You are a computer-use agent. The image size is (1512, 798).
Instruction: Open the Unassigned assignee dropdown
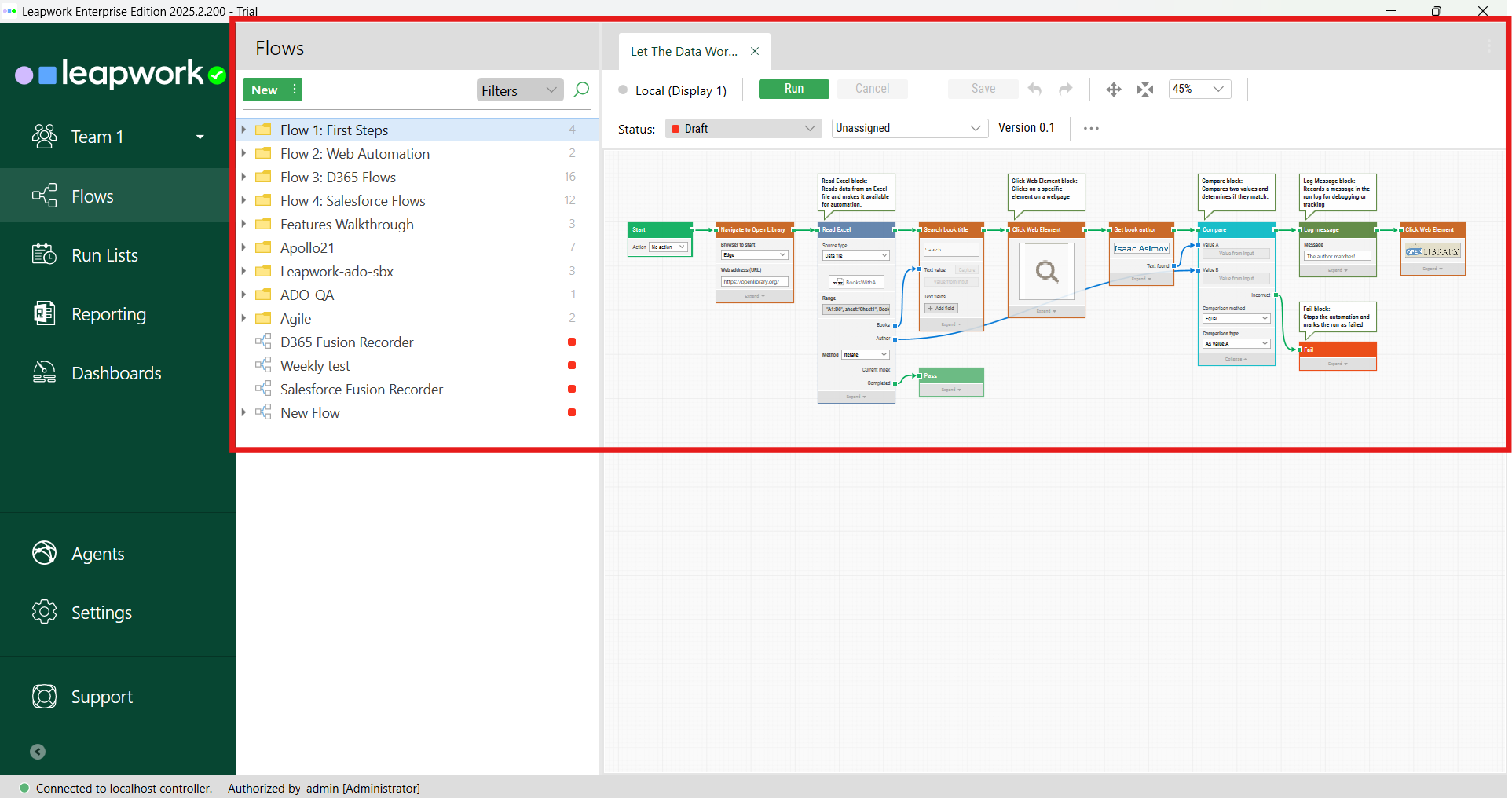(x=909, y=128)
